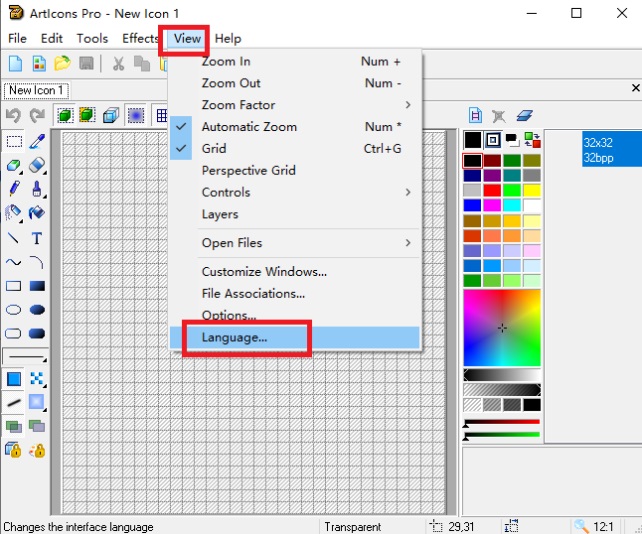Click the 12:1 zoom status indicator
Screen dimensions: 642x534
595,526
